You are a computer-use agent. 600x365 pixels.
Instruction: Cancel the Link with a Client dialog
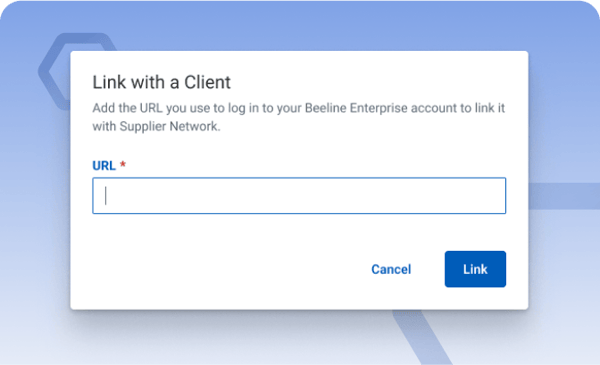point(391,269)
